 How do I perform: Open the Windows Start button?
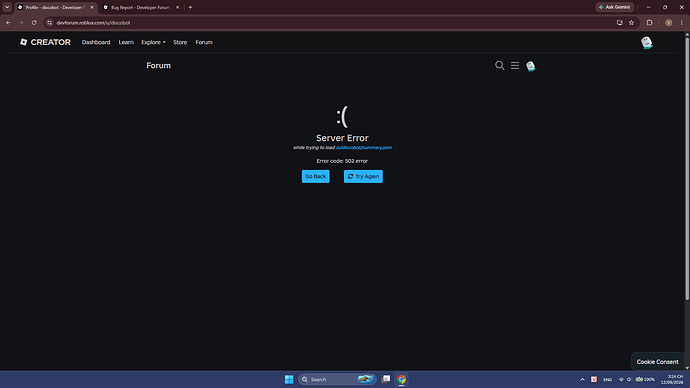click(289, 379)
